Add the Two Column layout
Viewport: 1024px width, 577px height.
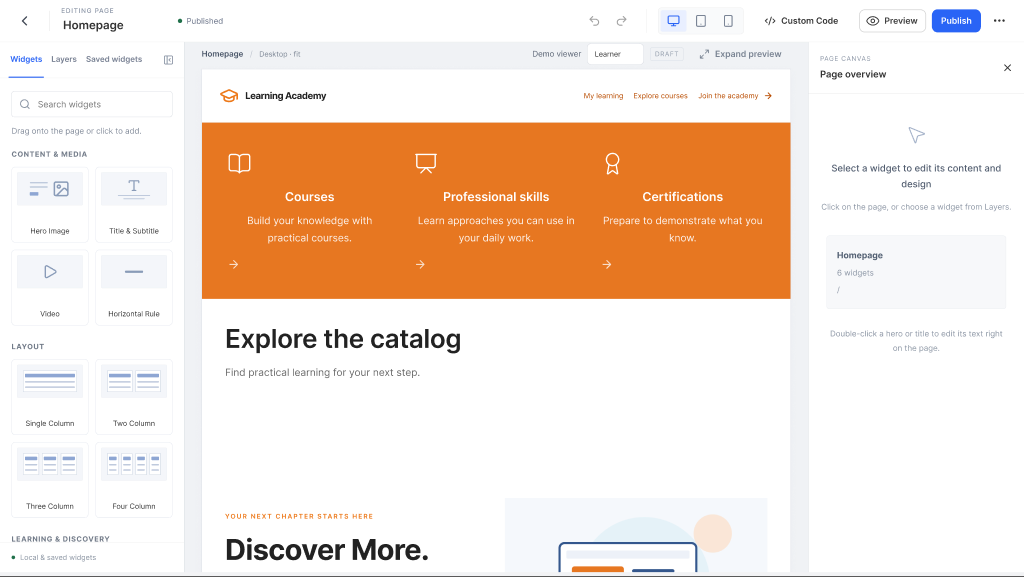134,397
